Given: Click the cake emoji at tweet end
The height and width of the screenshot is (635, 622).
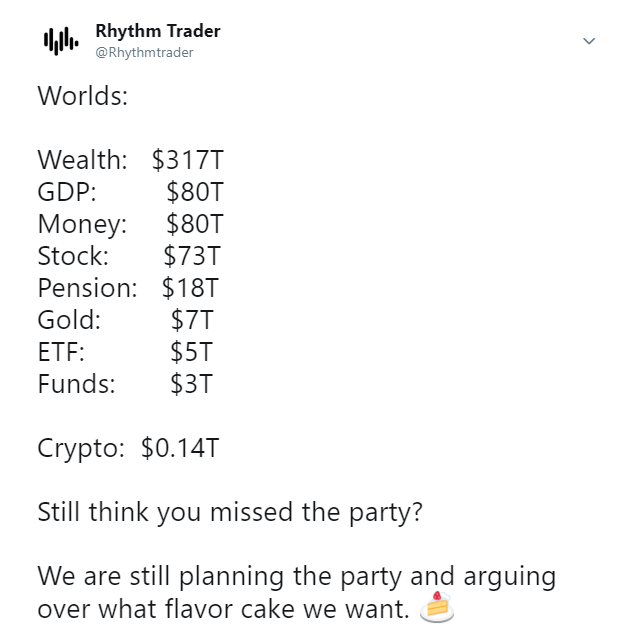Looking at the screenshot, I should (437, 607).
